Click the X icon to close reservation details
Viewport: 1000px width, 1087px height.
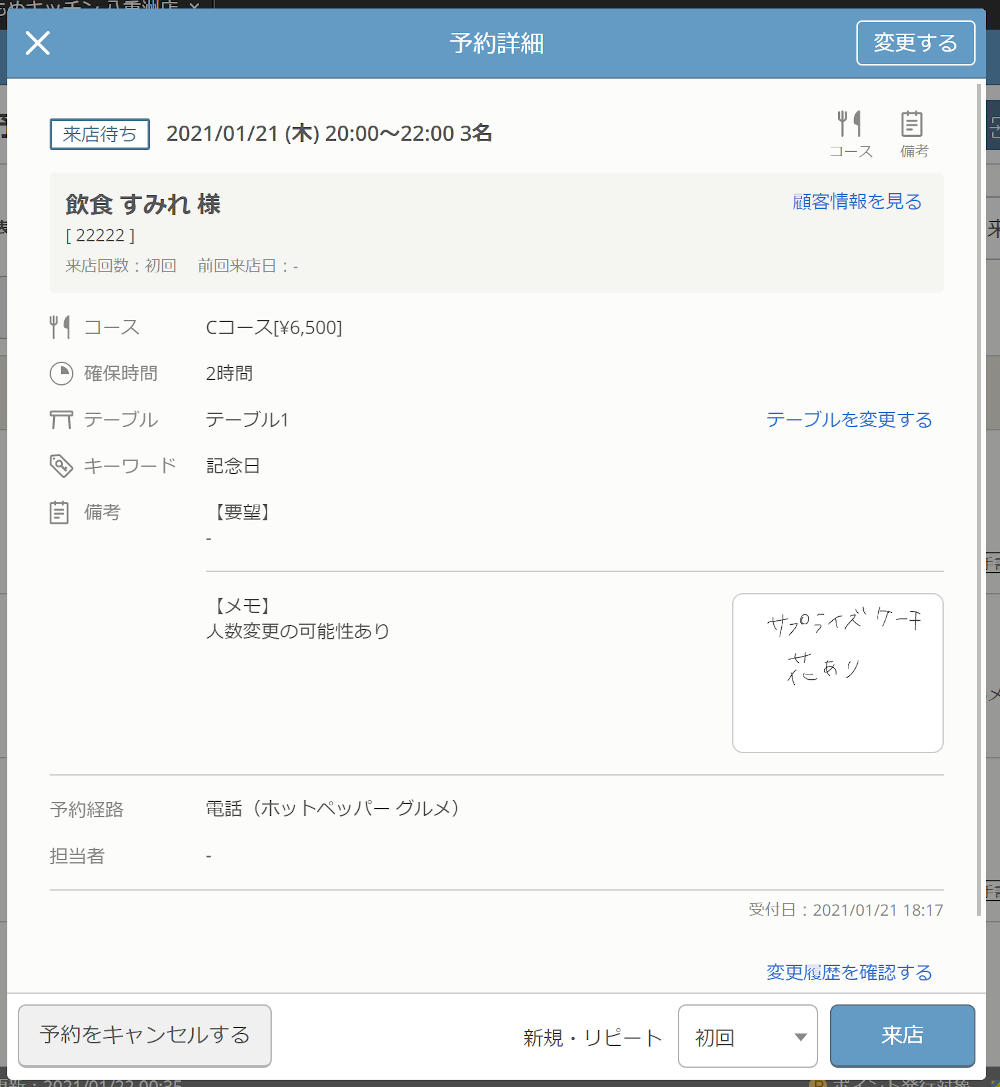click(38, 43)
